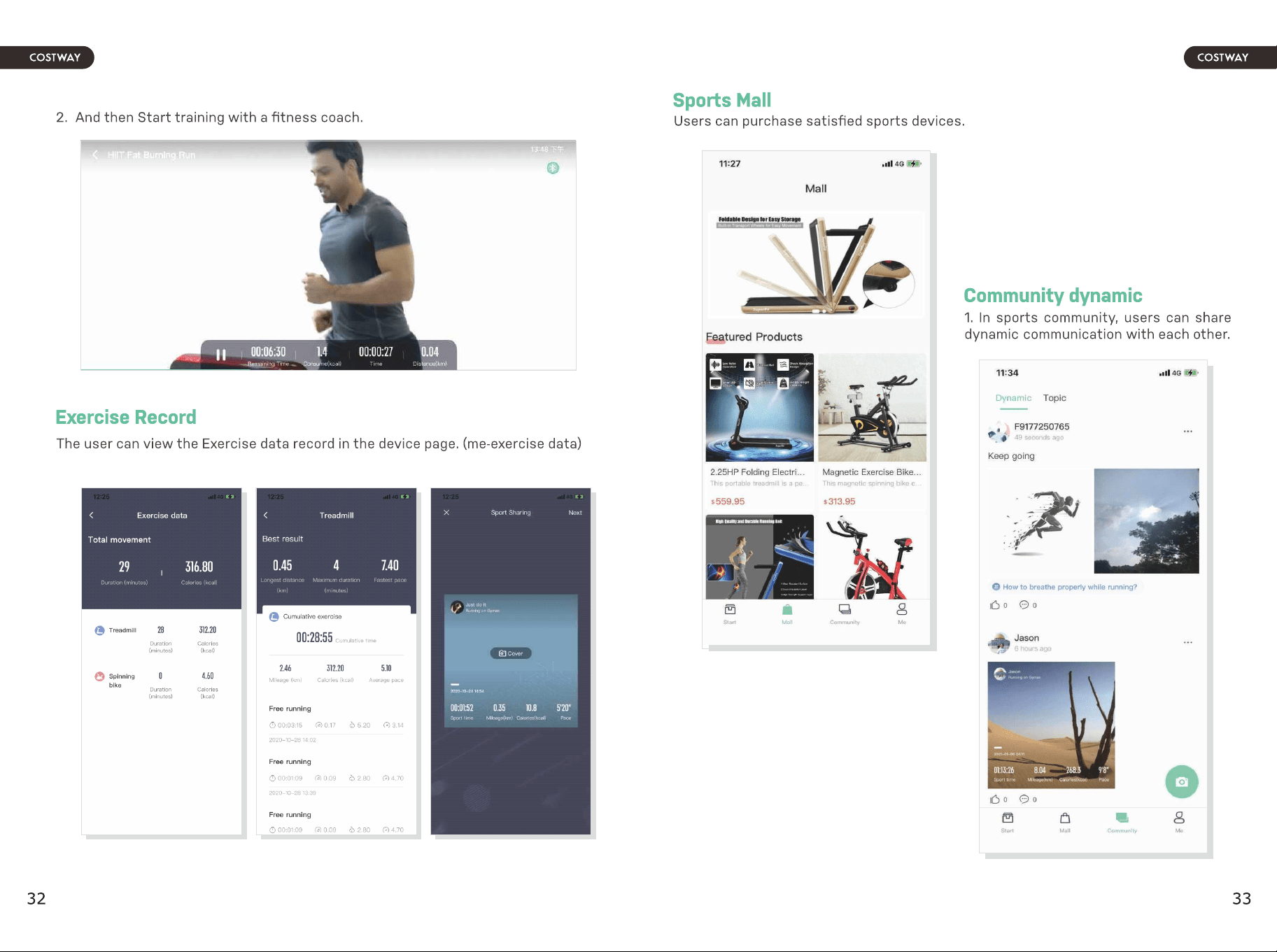Open Magnetic Exercise Bike product image
The width and height of the screenshot is (1277, 952).
(872, 408)
